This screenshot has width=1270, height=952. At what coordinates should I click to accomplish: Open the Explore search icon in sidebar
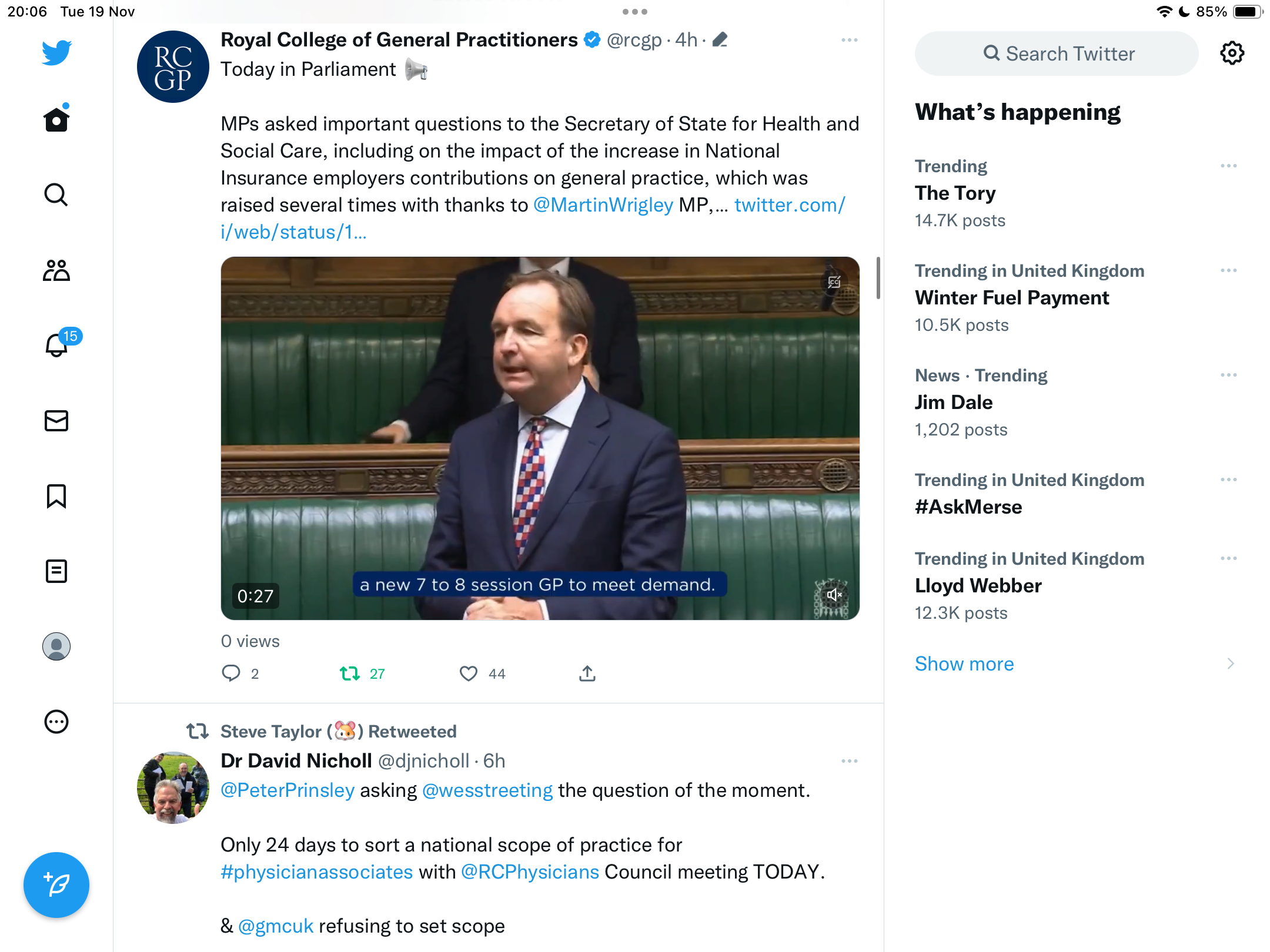coord(56,195)
